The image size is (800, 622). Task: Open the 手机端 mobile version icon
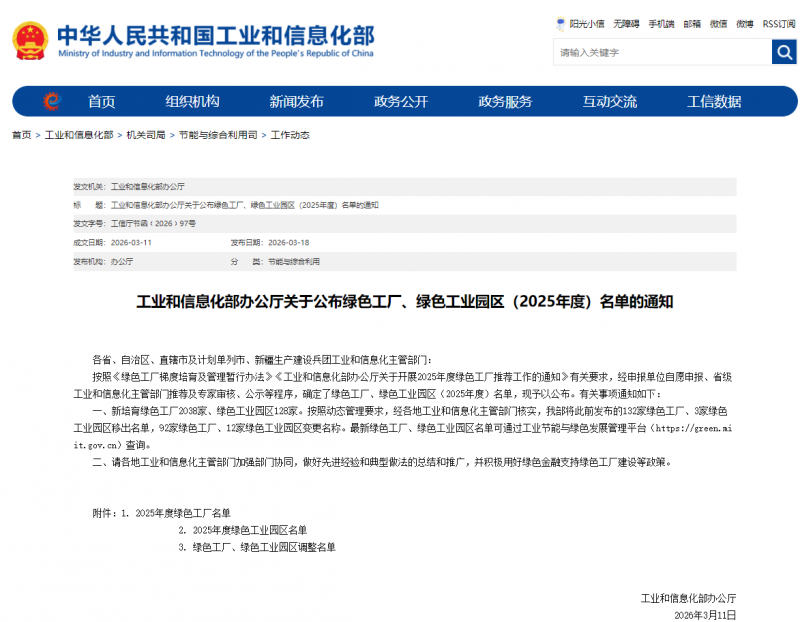[x=662, y=22]
